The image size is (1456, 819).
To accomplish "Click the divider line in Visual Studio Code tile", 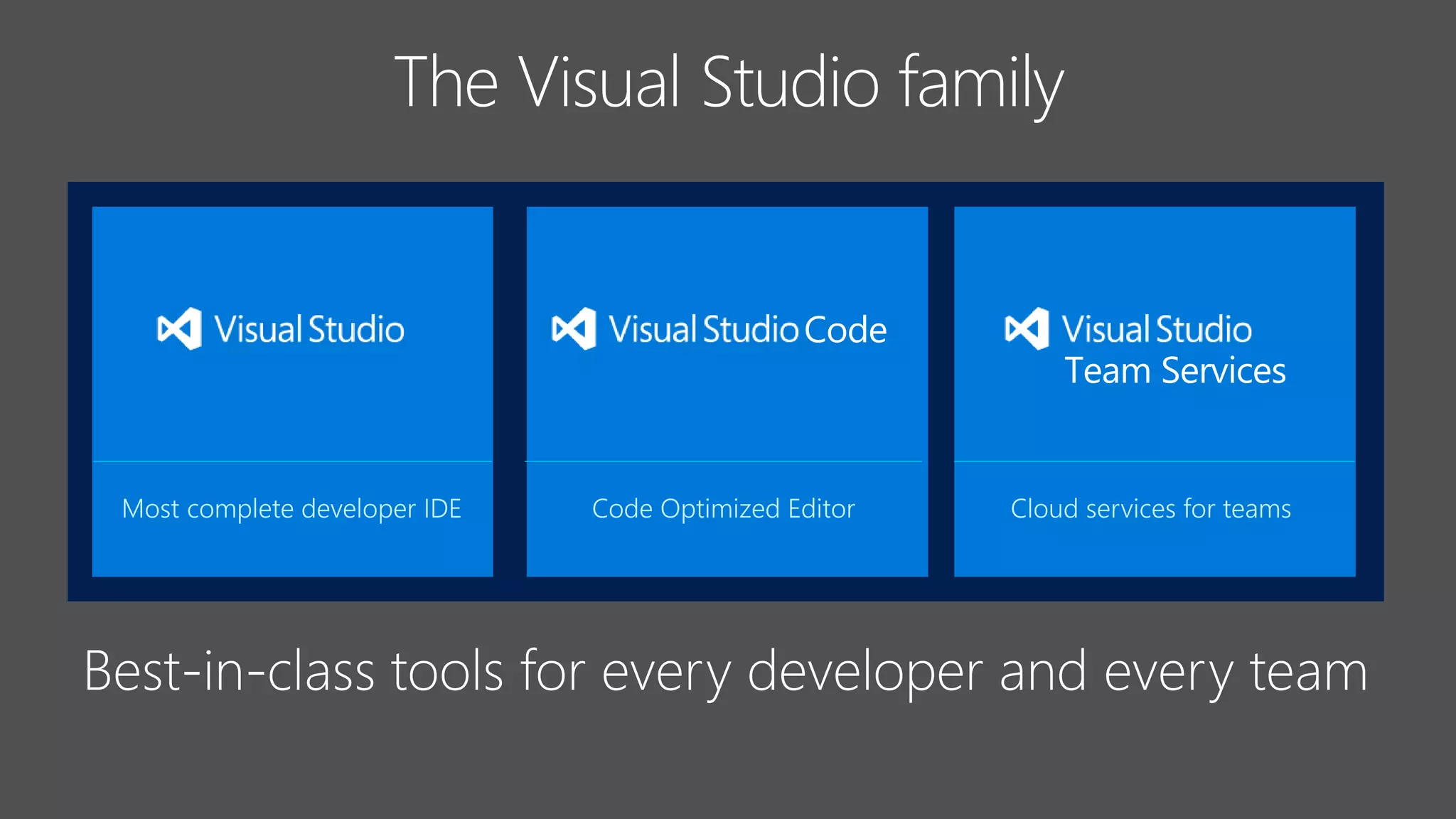I will pyautogui.click(x=723, y=461).
